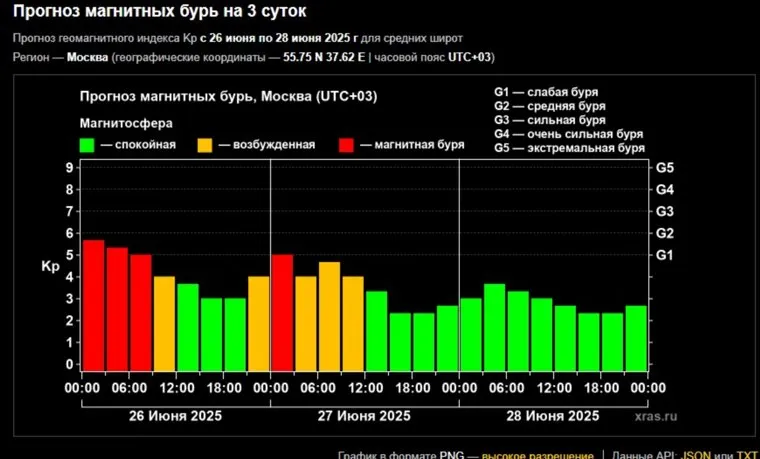Click the '26 Июня 2025' date label
760x459 pixels.
pos(176,415)
